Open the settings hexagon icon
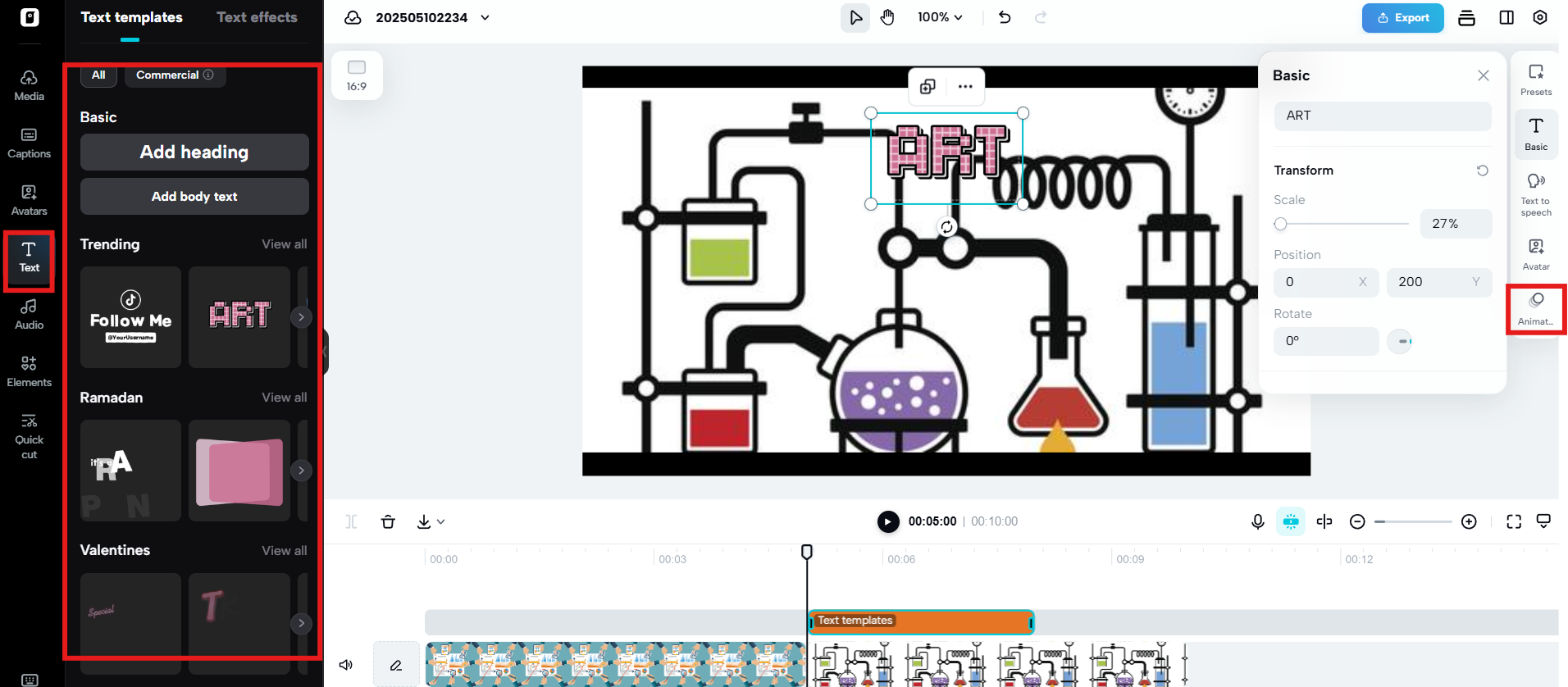This screenshot has width=1568, height=687. pyautogui.click(x=1540, y=17)
